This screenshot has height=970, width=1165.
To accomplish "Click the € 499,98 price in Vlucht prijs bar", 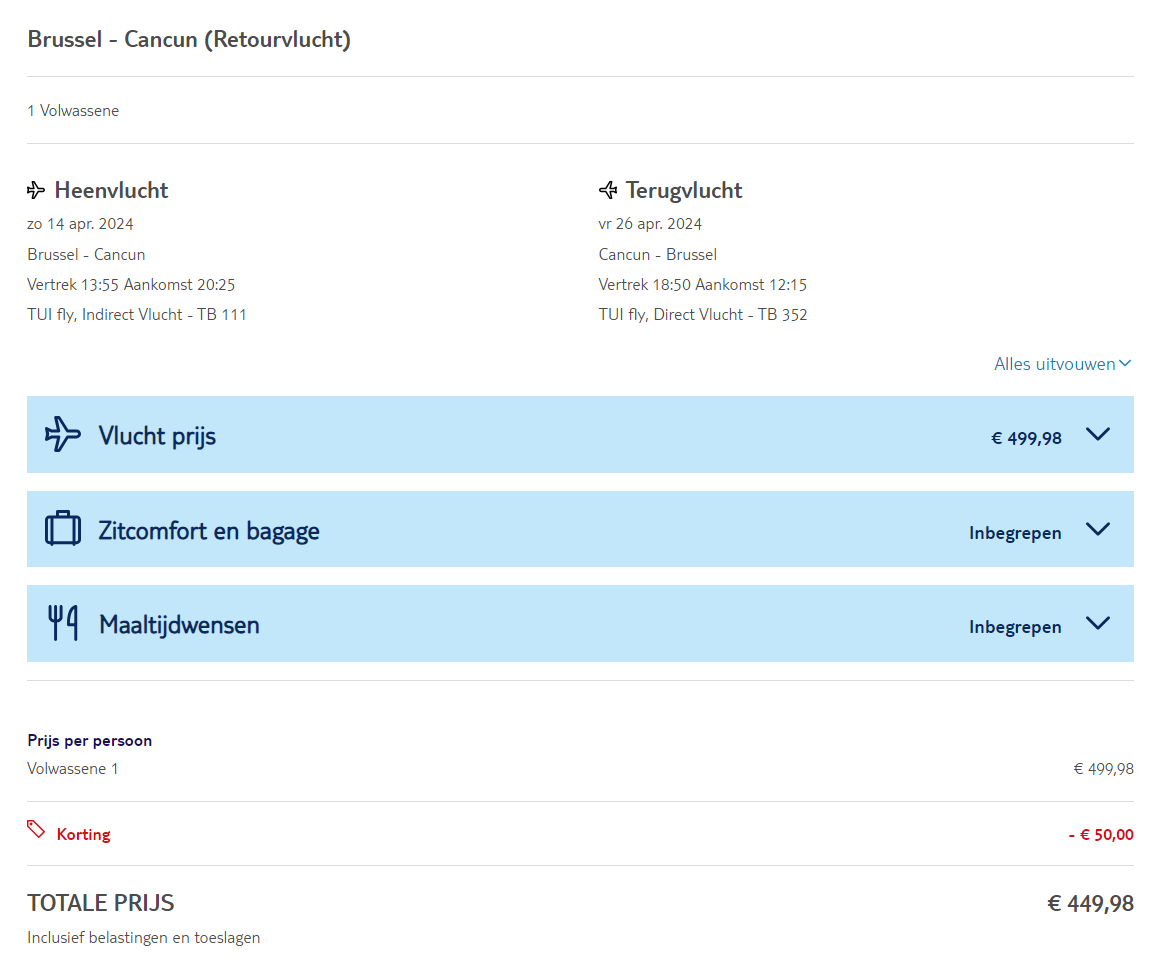I will tap(1026, 438).
